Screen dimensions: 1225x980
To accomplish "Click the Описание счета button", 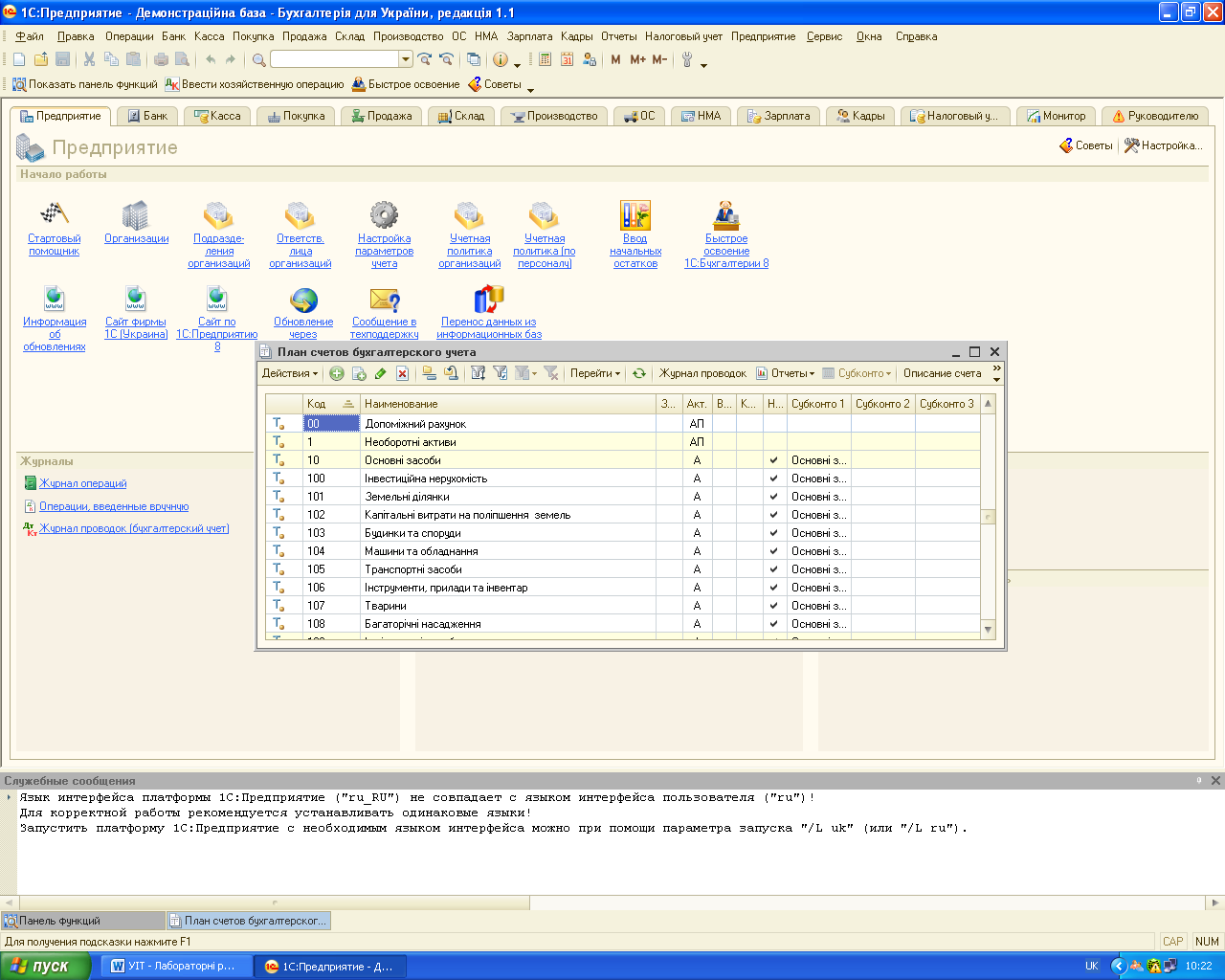I will coord(943,373).
